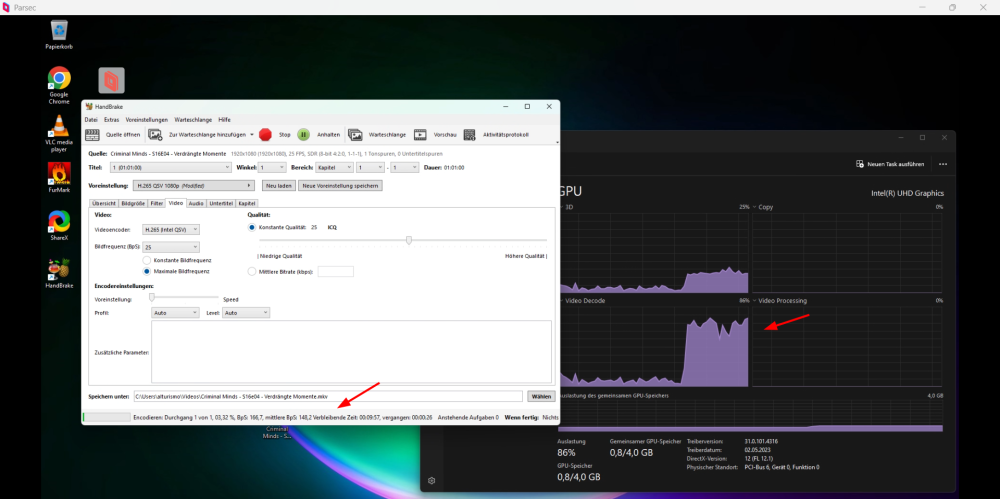The height and width of the screenshot is (499, 1000).
Task: Click the Konstante Qualität slider handle
Action: click(x=409, y=240)
